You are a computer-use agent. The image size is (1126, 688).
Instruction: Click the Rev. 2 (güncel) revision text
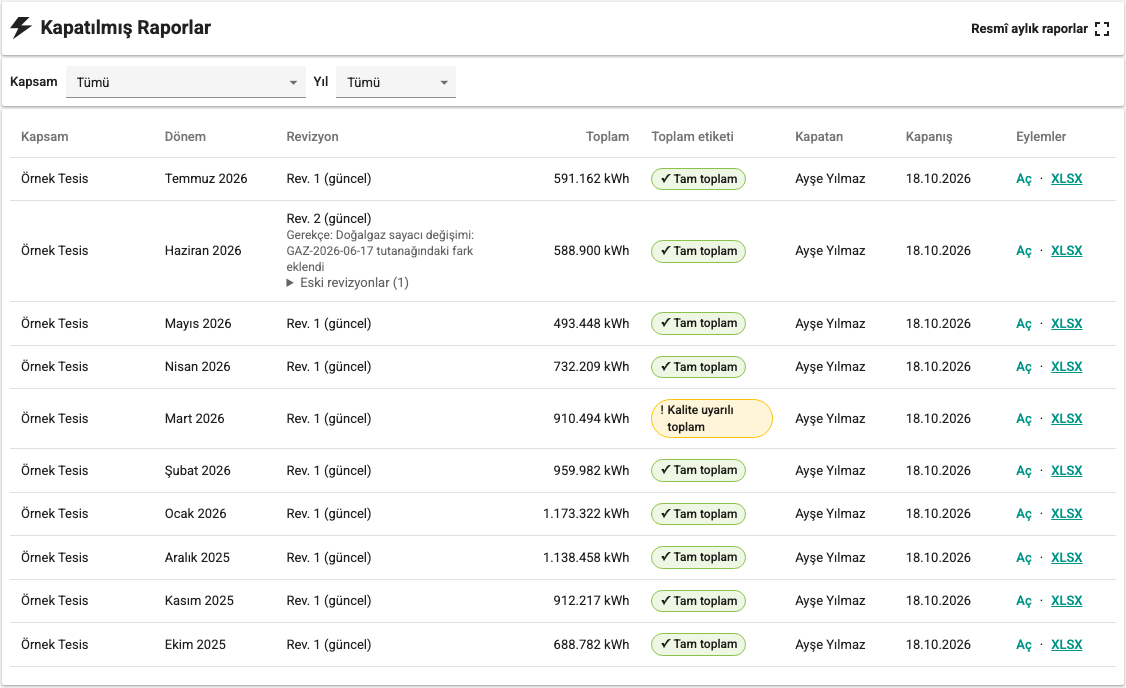329,218
